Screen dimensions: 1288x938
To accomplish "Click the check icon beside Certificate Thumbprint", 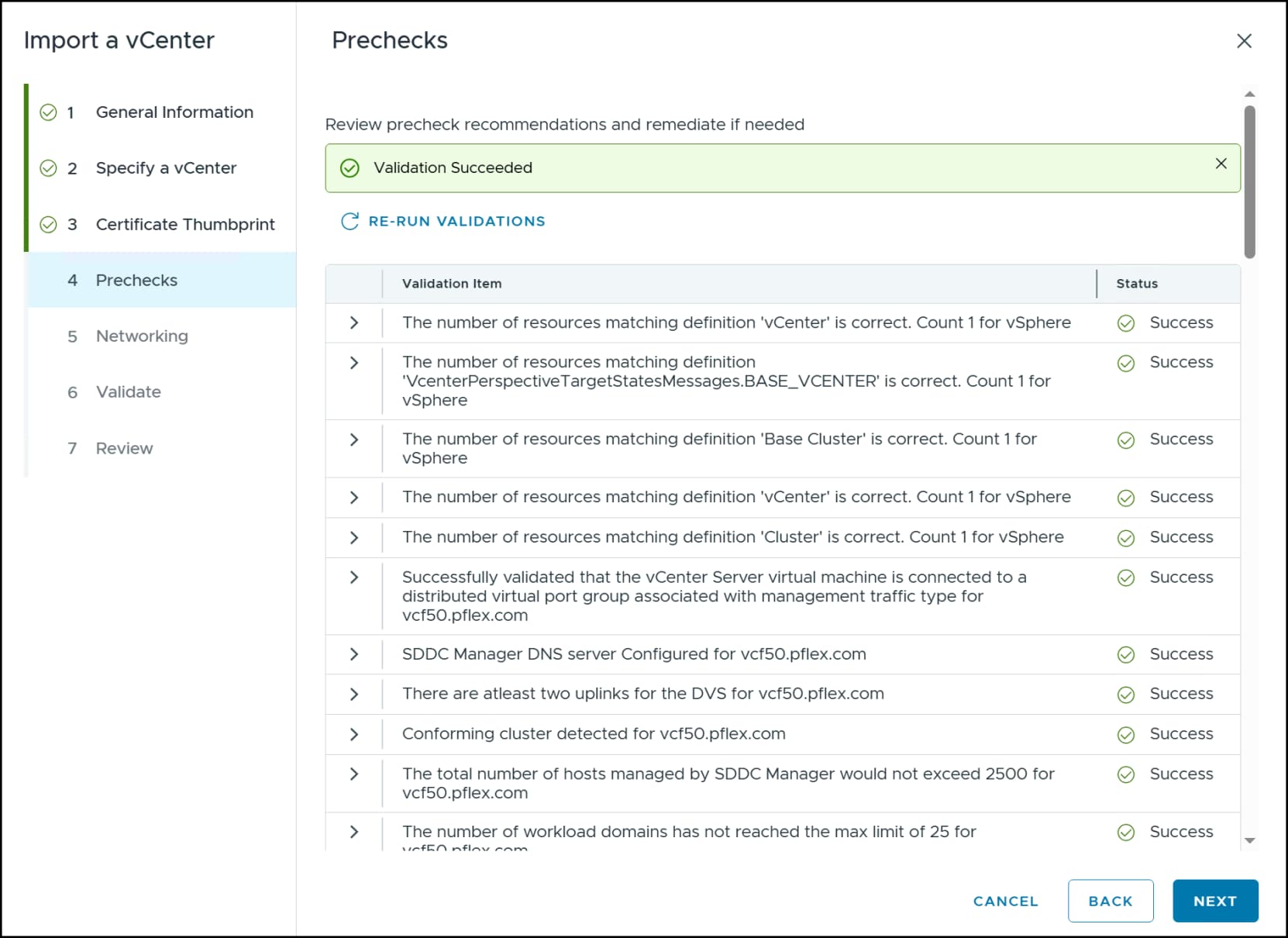I will (48, 225).
